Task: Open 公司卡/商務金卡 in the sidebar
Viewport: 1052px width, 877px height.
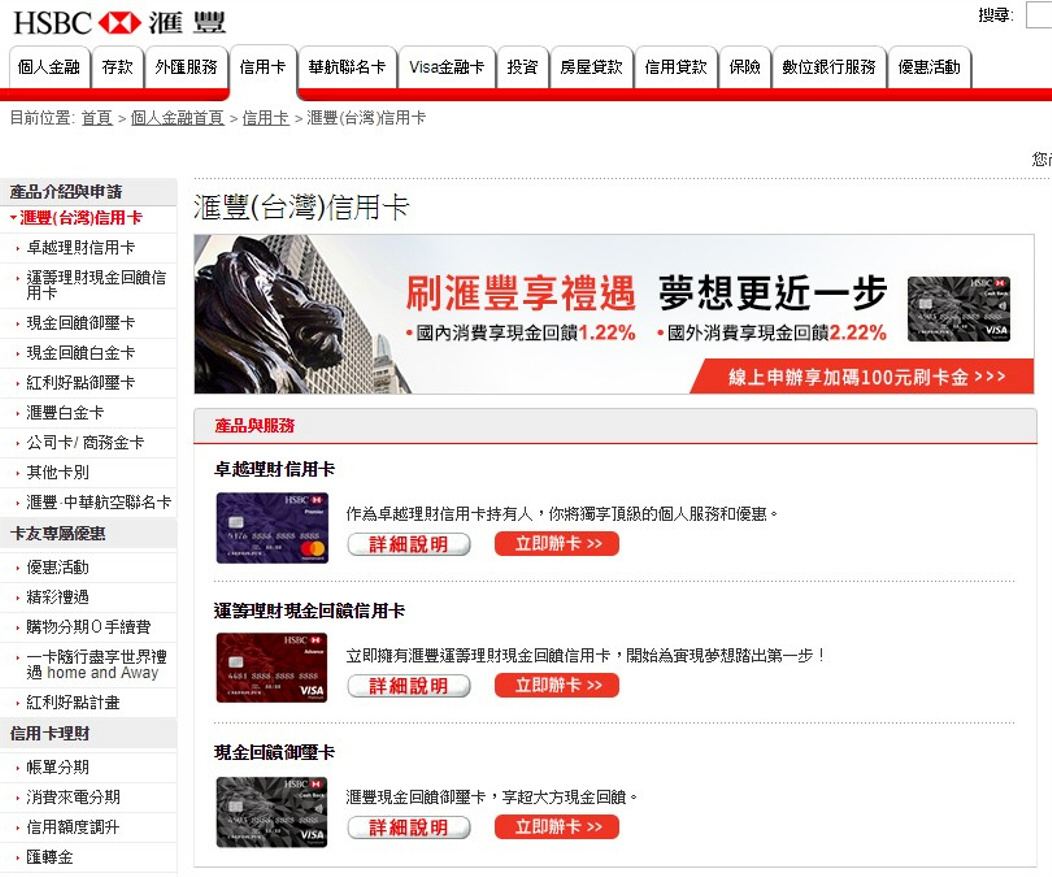Action: (x=85, y=443)
